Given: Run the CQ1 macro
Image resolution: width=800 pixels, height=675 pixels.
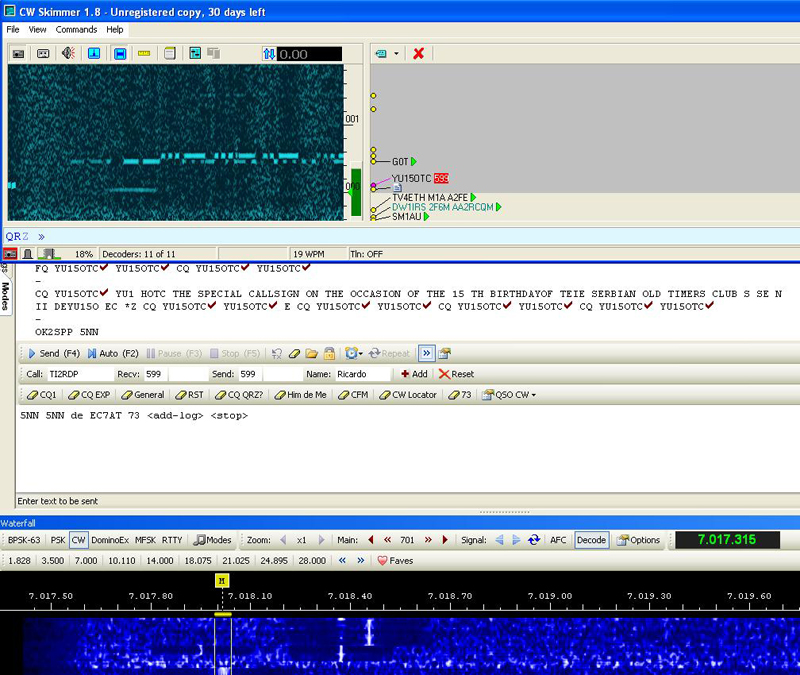Looking at the screenshot, I should (x=42, y=395).
